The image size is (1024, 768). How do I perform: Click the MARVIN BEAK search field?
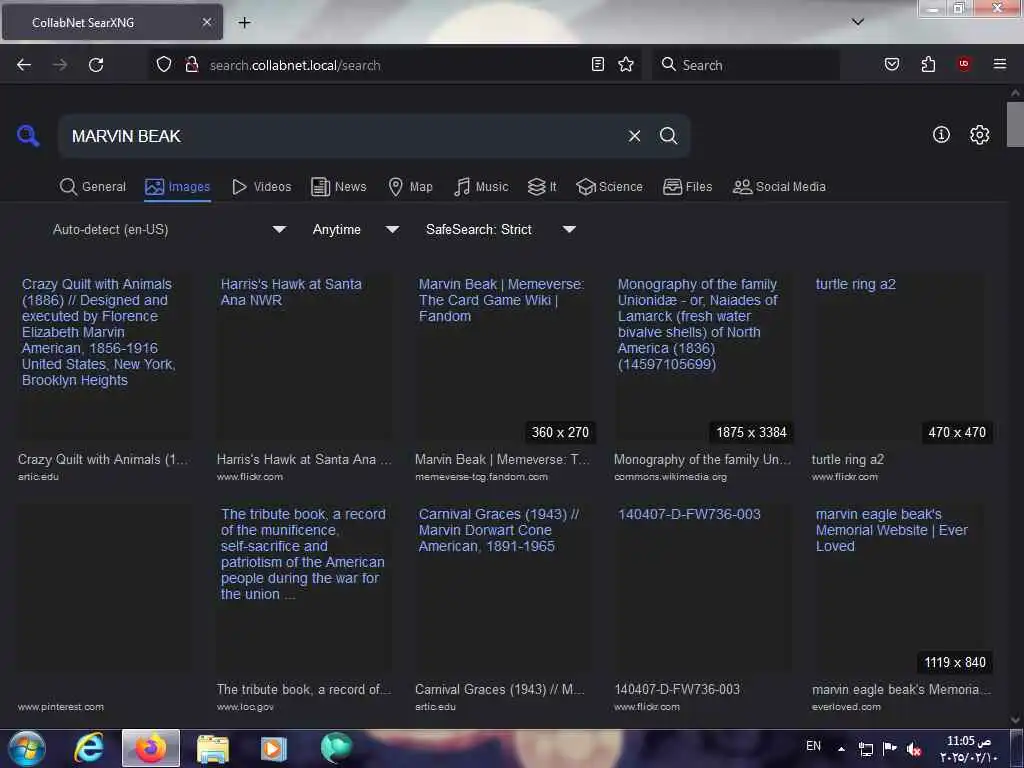(340, 136)
